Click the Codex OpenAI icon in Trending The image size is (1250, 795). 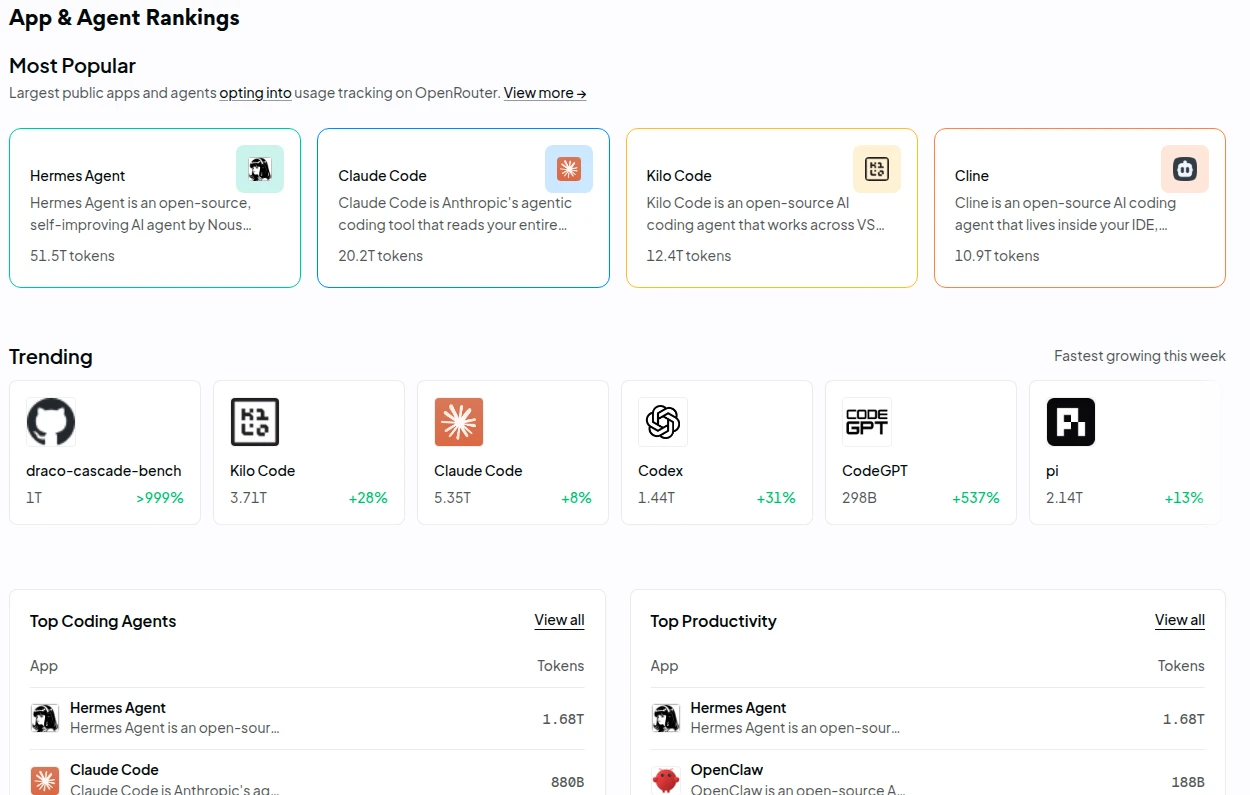663,422
